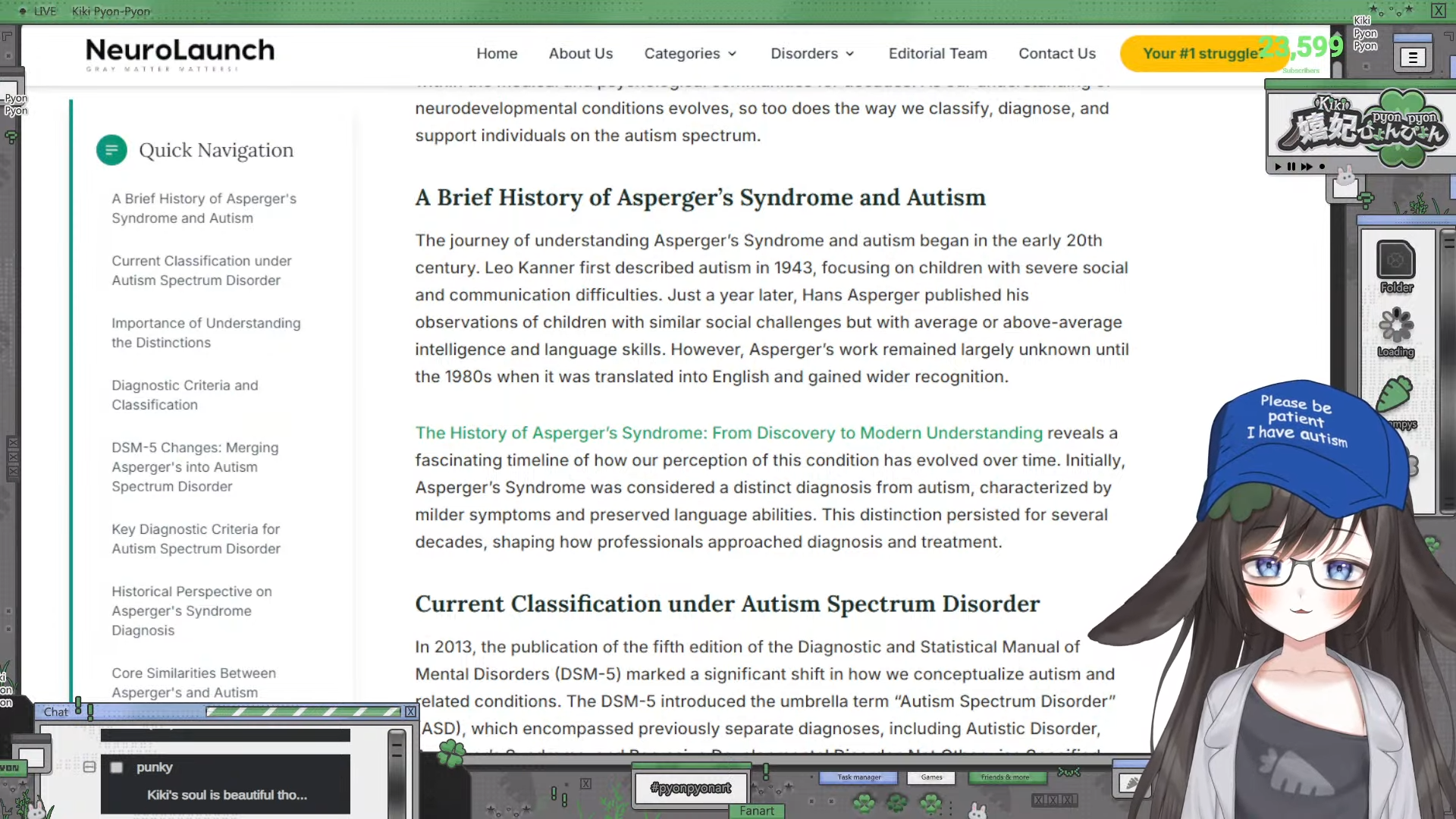1456x819 pixels.
Task: Click the third clover icon in bottom bar
Action: (931, 802)
